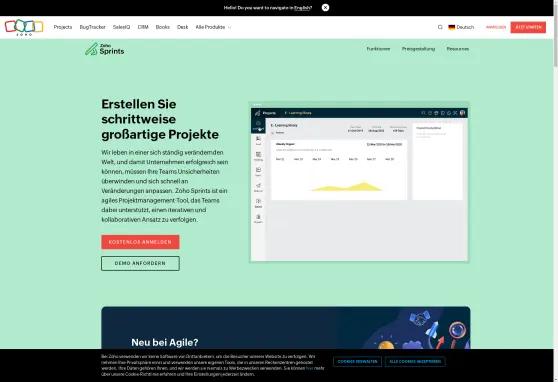Choose Books from the navigation
Image resolution: width=558 pixels, height=382 pixels.
pos(163,27)
